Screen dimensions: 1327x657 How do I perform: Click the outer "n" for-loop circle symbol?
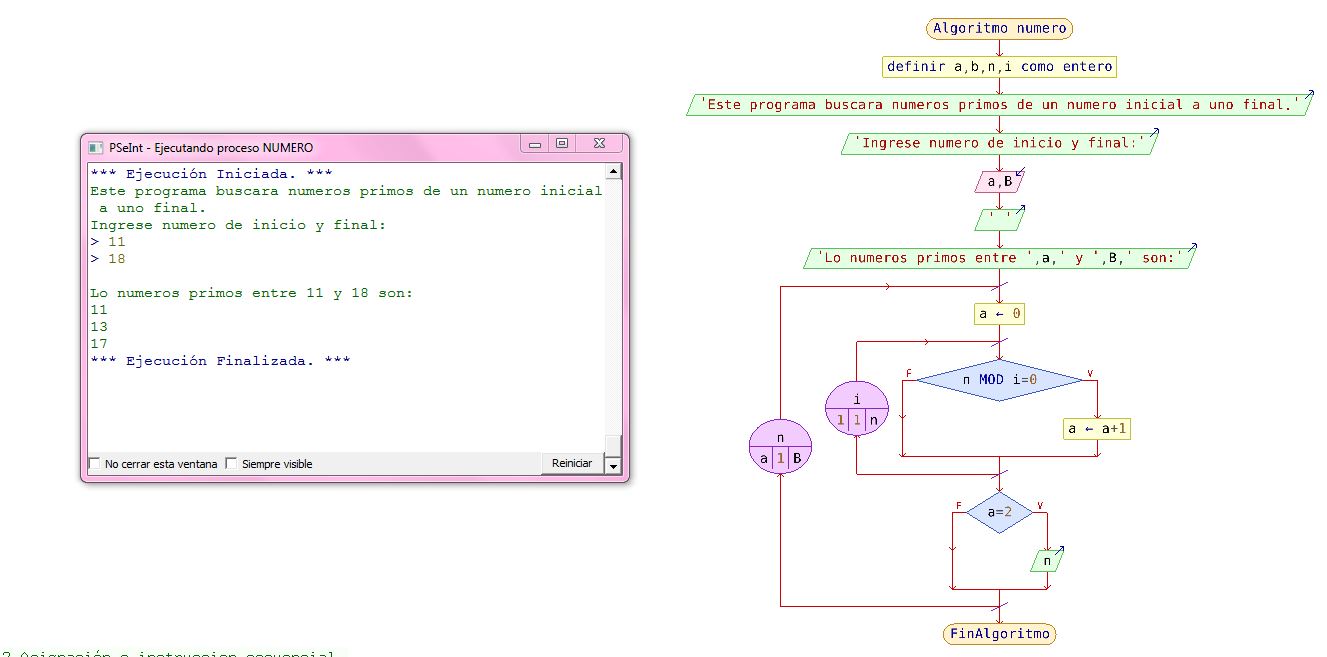pyautogui.click(x=780, y=446)
